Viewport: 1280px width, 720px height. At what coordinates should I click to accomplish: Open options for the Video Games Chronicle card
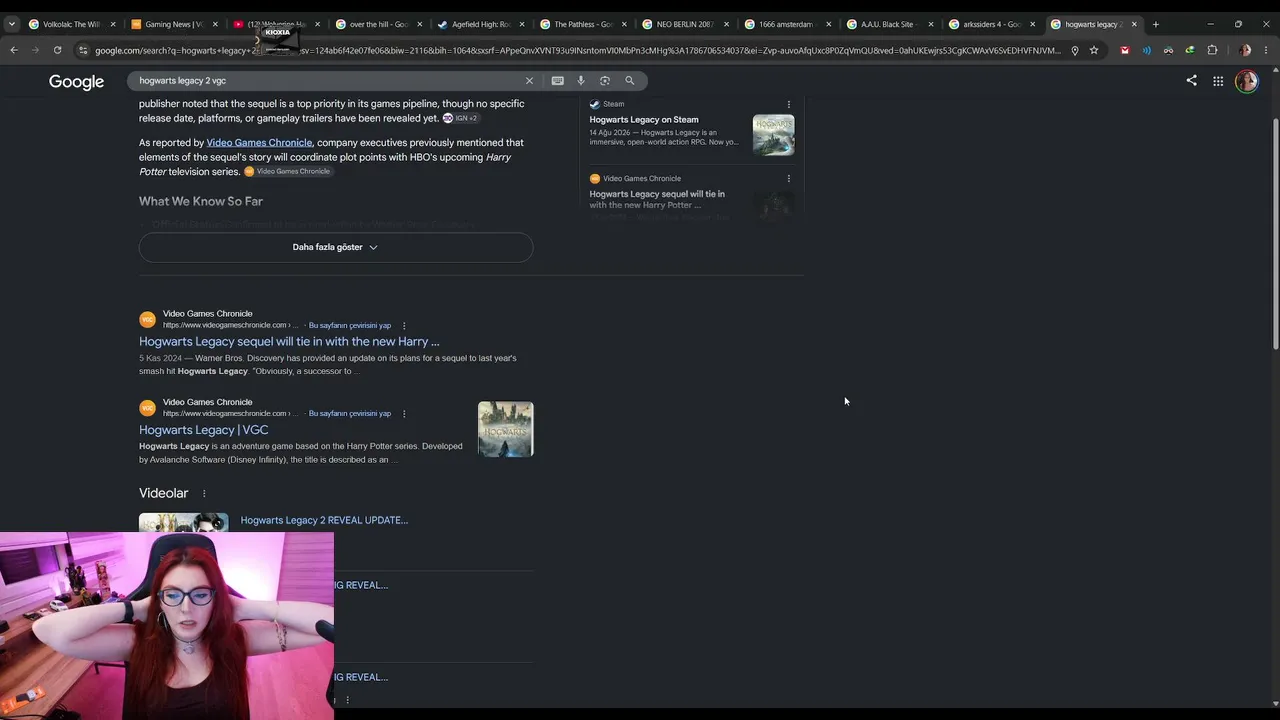(788, 179)
